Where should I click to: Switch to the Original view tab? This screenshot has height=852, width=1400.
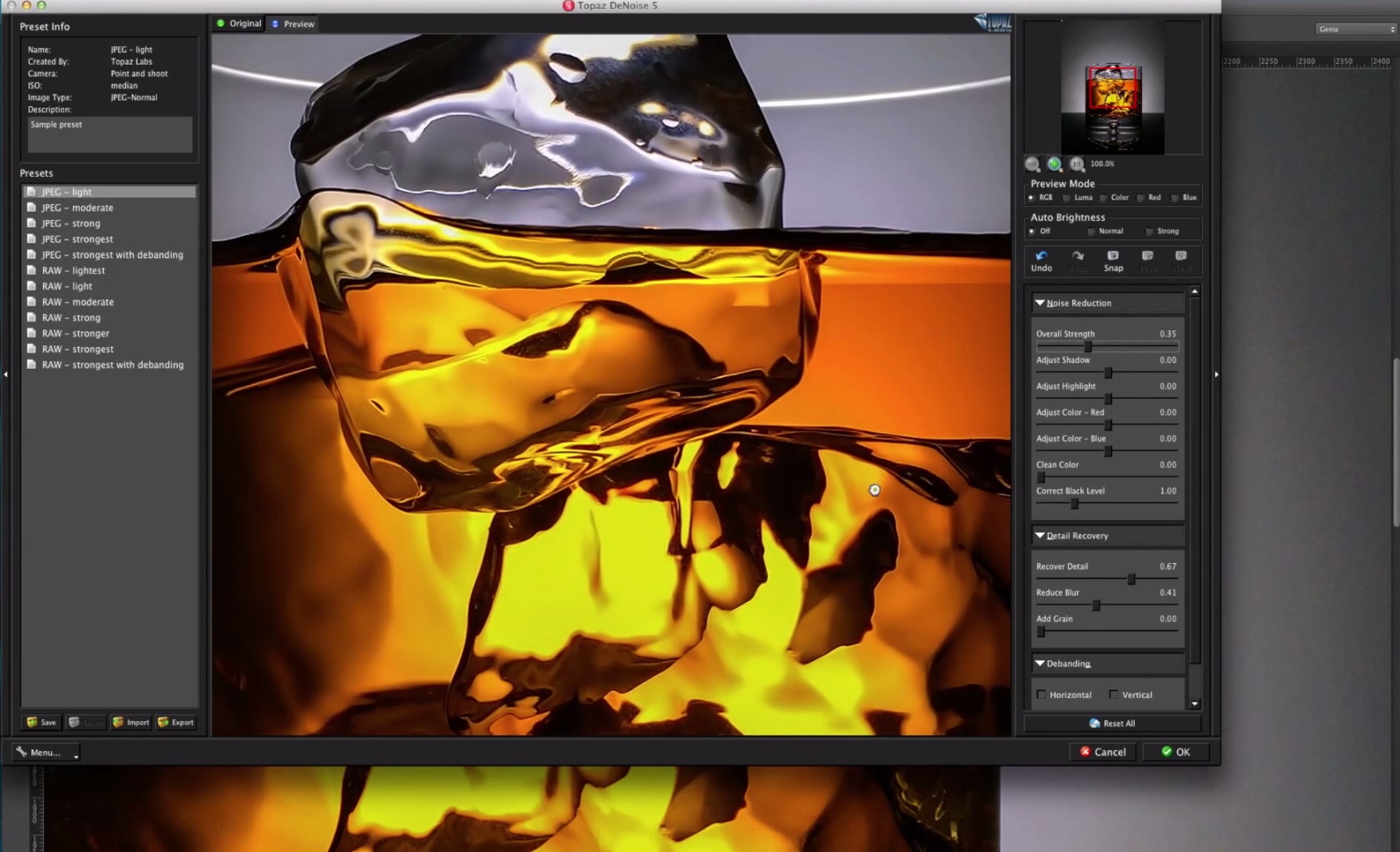point(239,24)
